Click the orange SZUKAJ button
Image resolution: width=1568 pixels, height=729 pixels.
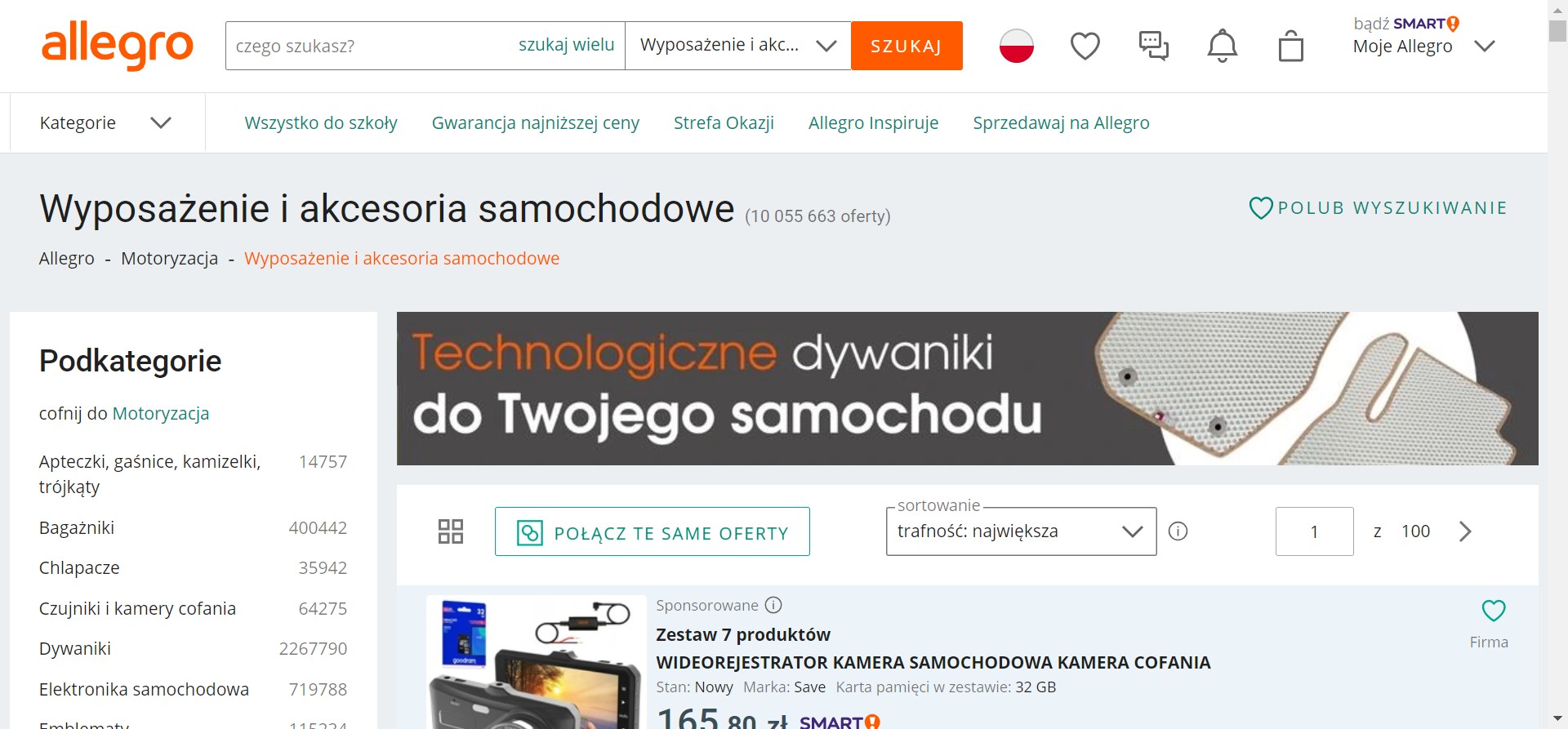[x=906, y=46]
